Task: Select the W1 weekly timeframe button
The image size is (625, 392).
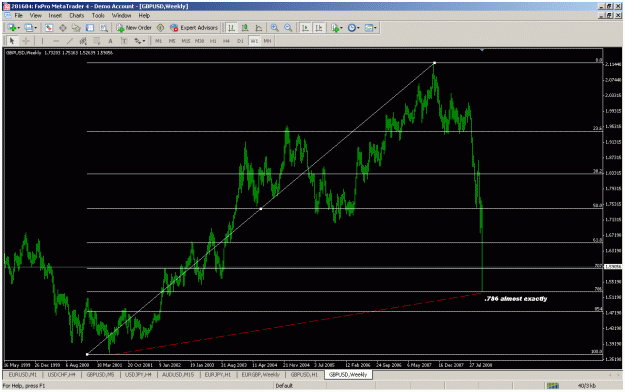Action: (254, 41)
